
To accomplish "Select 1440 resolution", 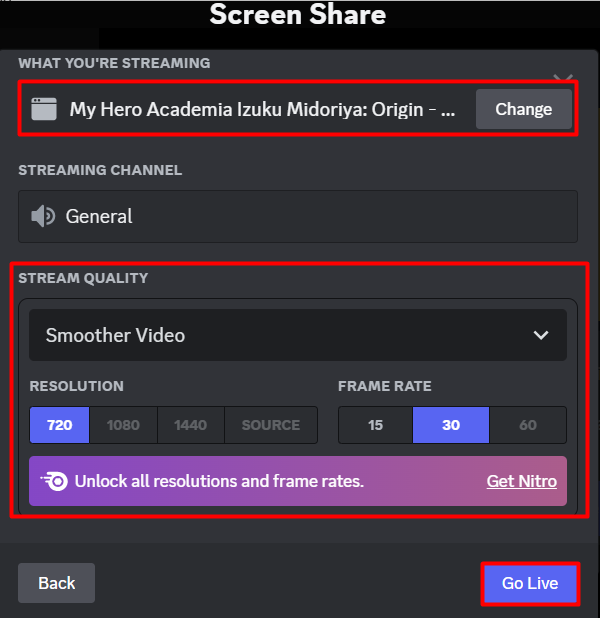I will (x=191, y=425).
